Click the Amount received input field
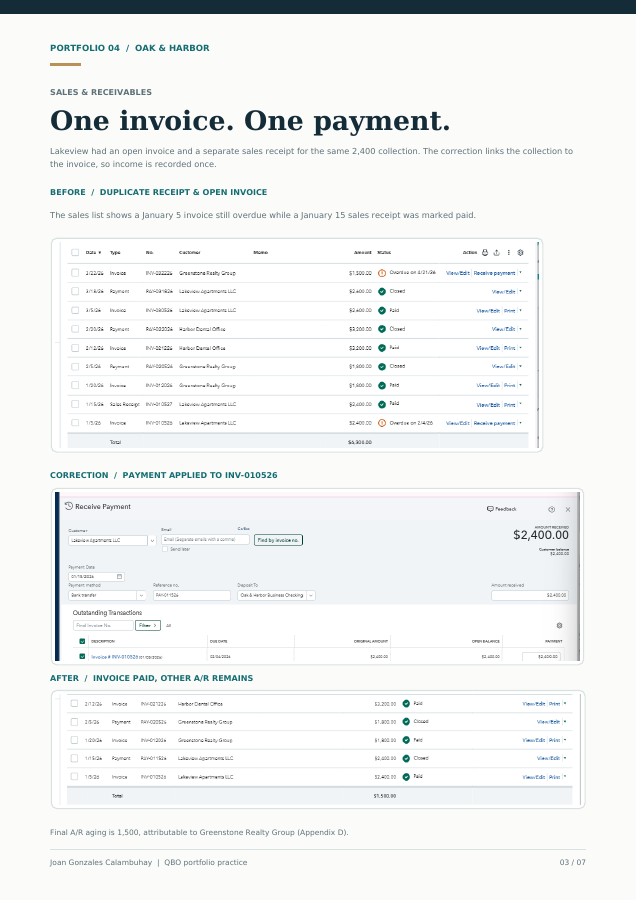This screenshot has height=900, width=637. (x=530, y=596)
